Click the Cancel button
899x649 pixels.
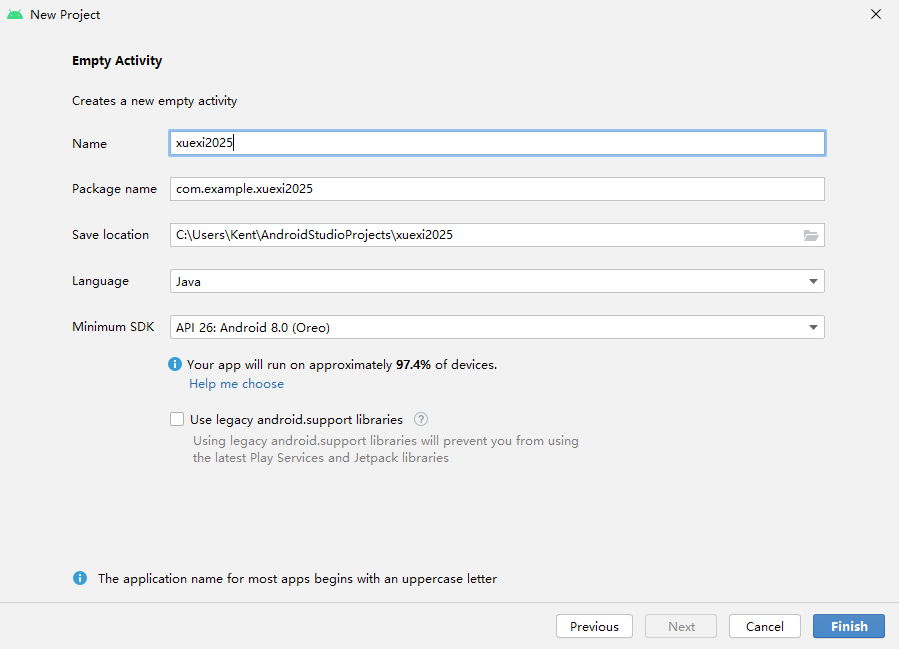click(x=764, y=626)
